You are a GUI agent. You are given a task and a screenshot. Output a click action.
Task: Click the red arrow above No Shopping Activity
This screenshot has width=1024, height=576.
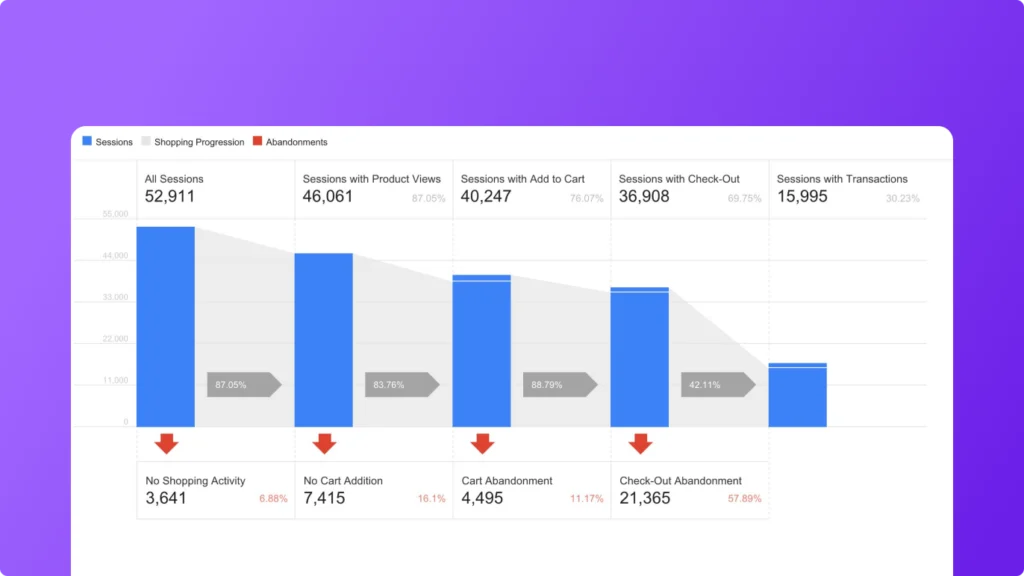(167, 443)
